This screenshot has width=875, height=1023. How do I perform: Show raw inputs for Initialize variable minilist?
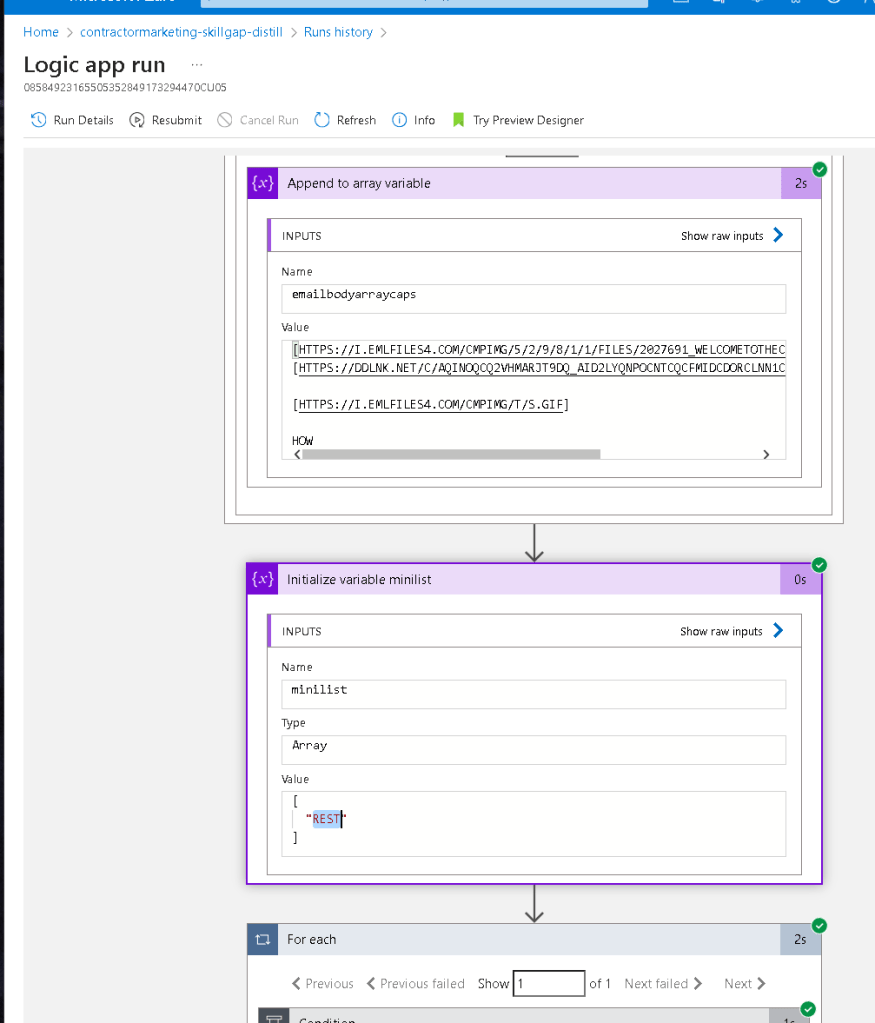721,631
